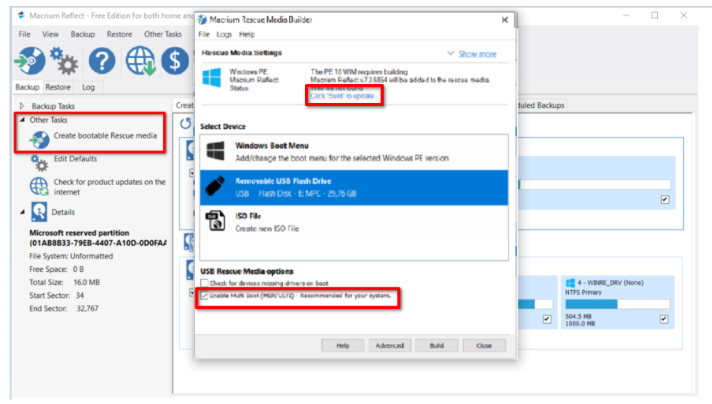
Task: Click the Create bootable Rescue media icon
Action: pos(40,140)
